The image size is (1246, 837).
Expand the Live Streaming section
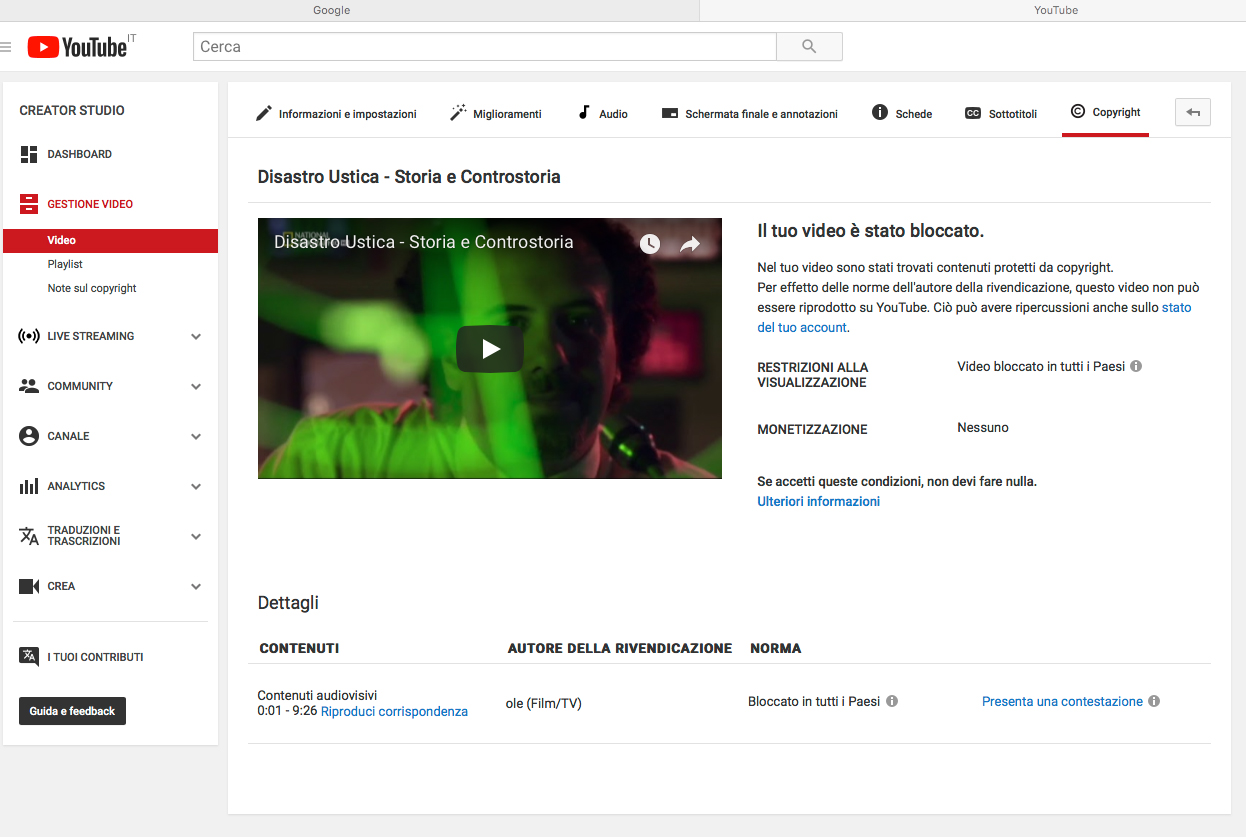[196, 337]
